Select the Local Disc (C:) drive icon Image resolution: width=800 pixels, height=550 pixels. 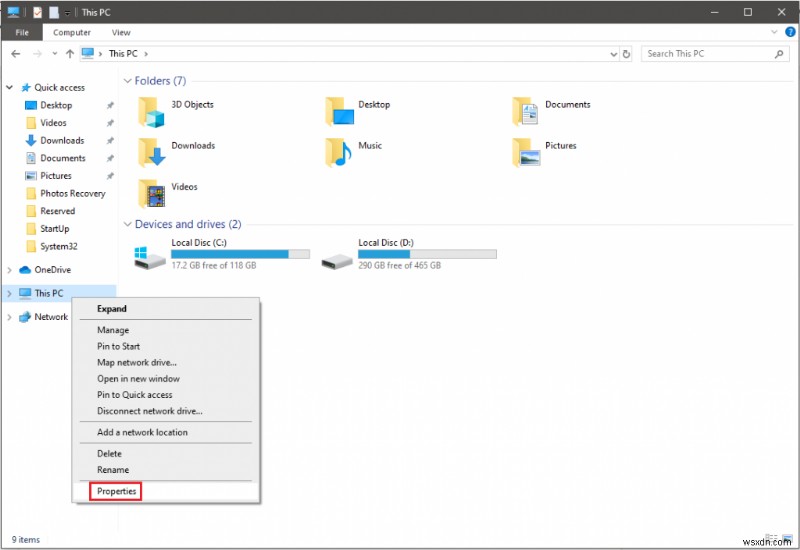point(150,258)
